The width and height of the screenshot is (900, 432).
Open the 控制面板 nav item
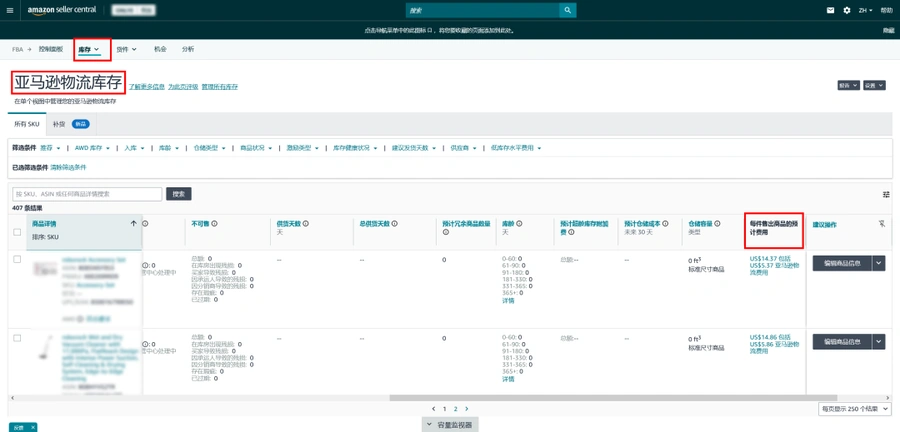click(51, 49)
